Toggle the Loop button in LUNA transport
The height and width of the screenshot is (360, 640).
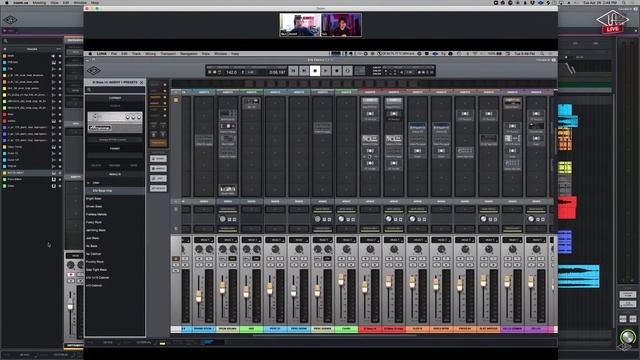coord(348,71)
